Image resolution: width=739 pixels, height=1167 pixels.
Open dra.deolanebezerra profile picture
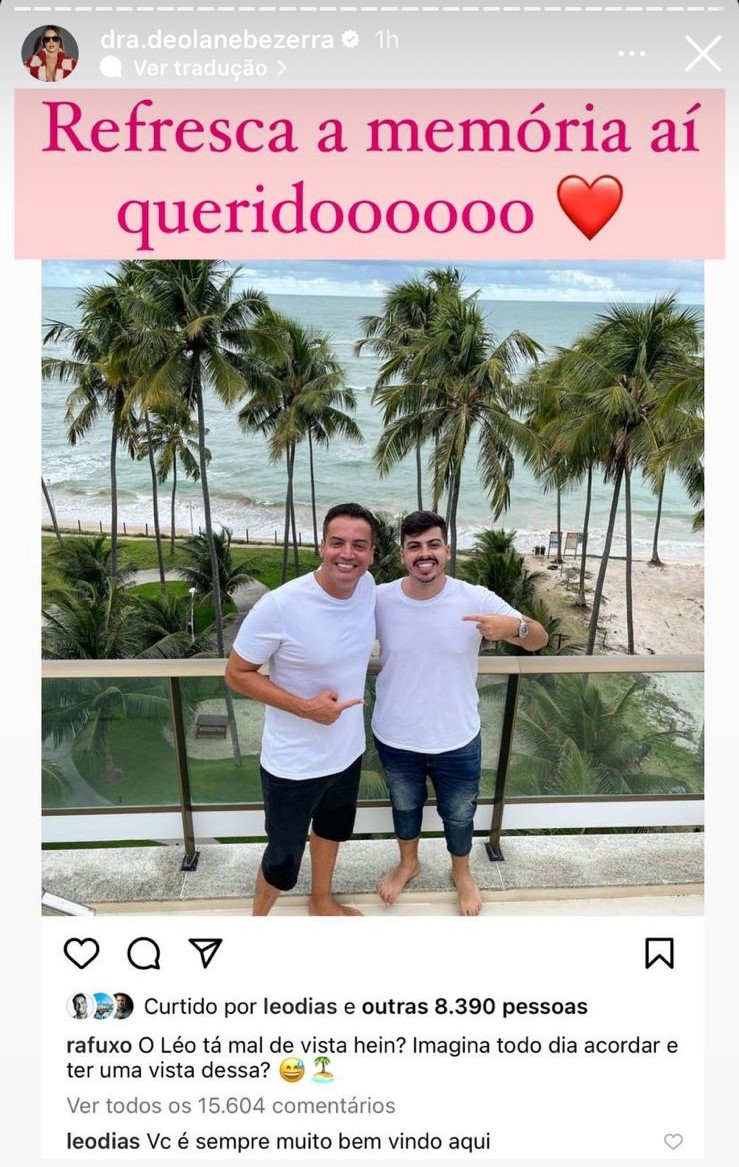pyautogui.click(x=50, y=53)
